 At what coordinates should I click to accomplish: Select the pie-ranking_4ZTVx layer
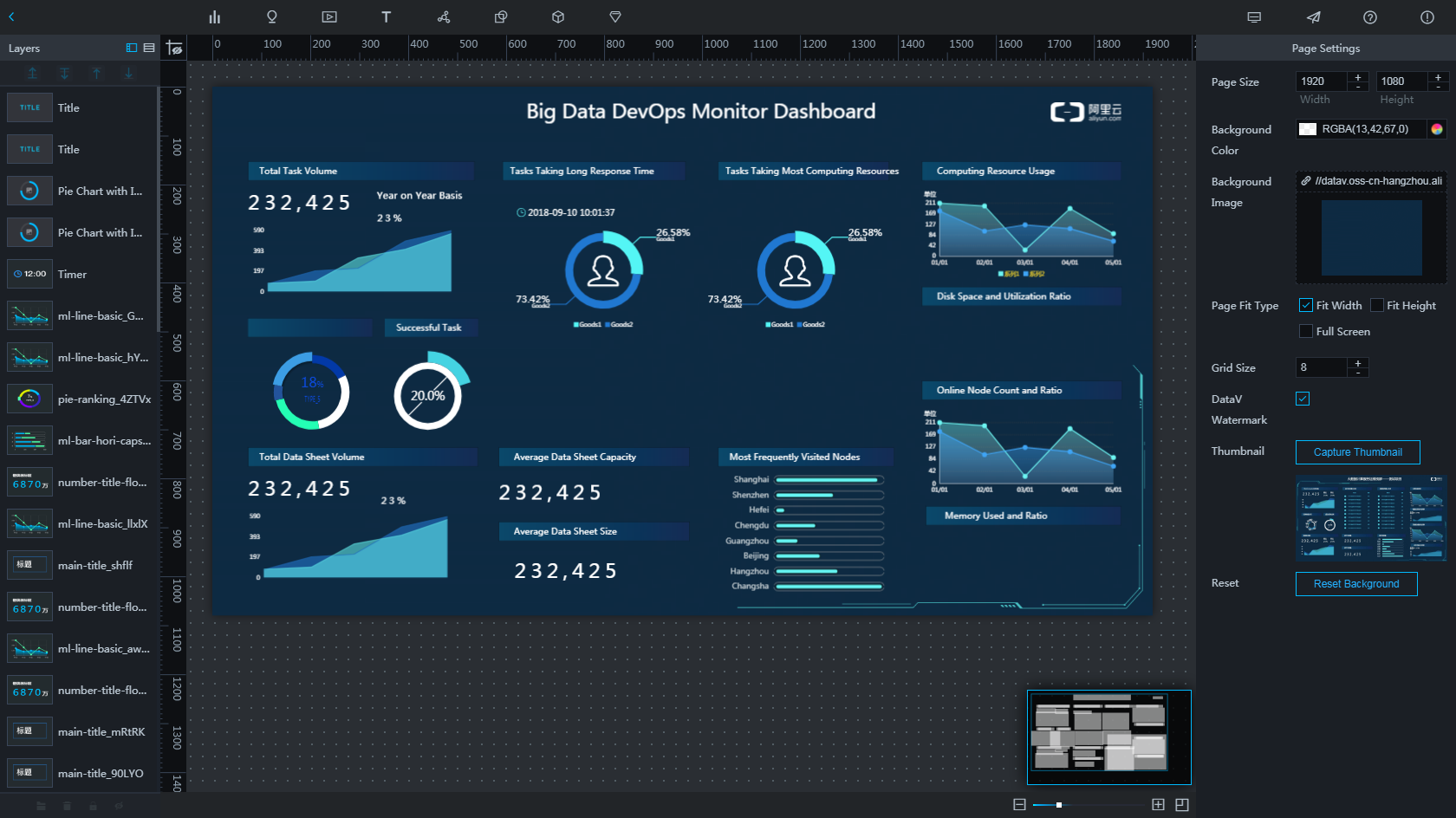(x=104, y=399)
